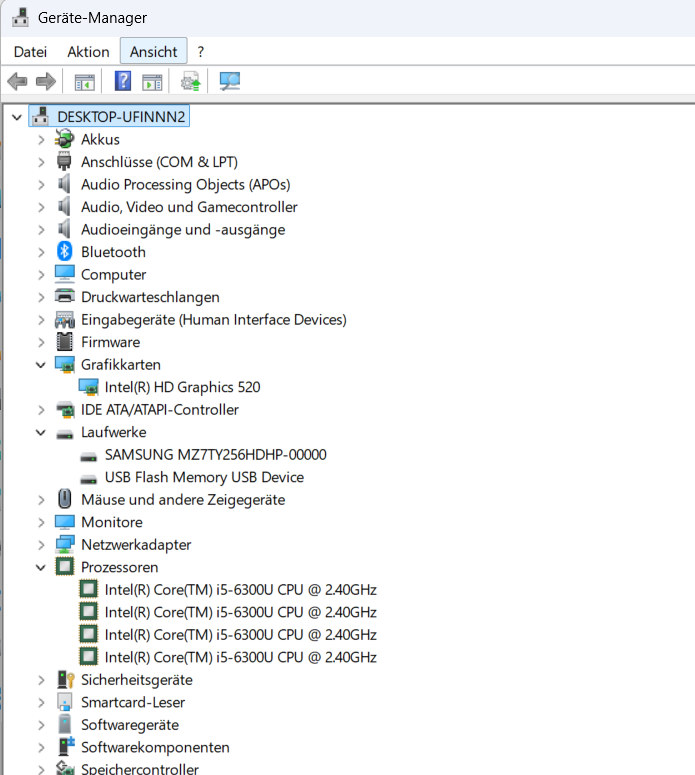
Task: Expand the Audioeingänge und -ausgänge category
Action: [41, 230]
